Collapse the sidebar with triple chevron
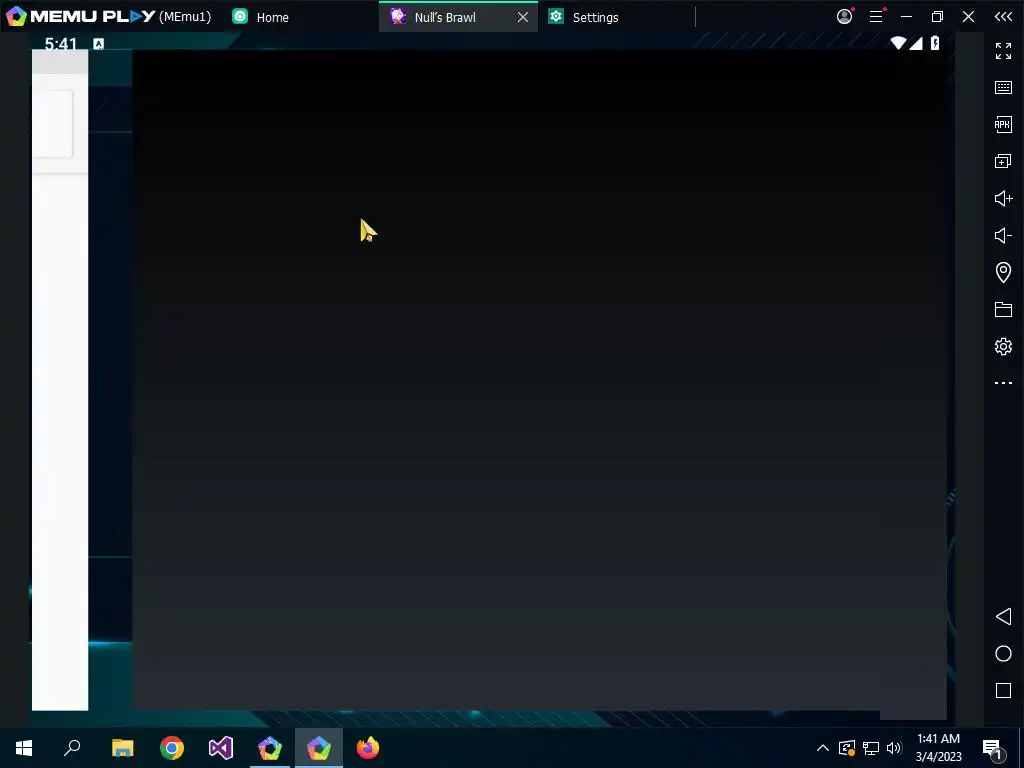Image resolution: width=1024 pixels, height=768 pixels. [x=1003, y=16]
